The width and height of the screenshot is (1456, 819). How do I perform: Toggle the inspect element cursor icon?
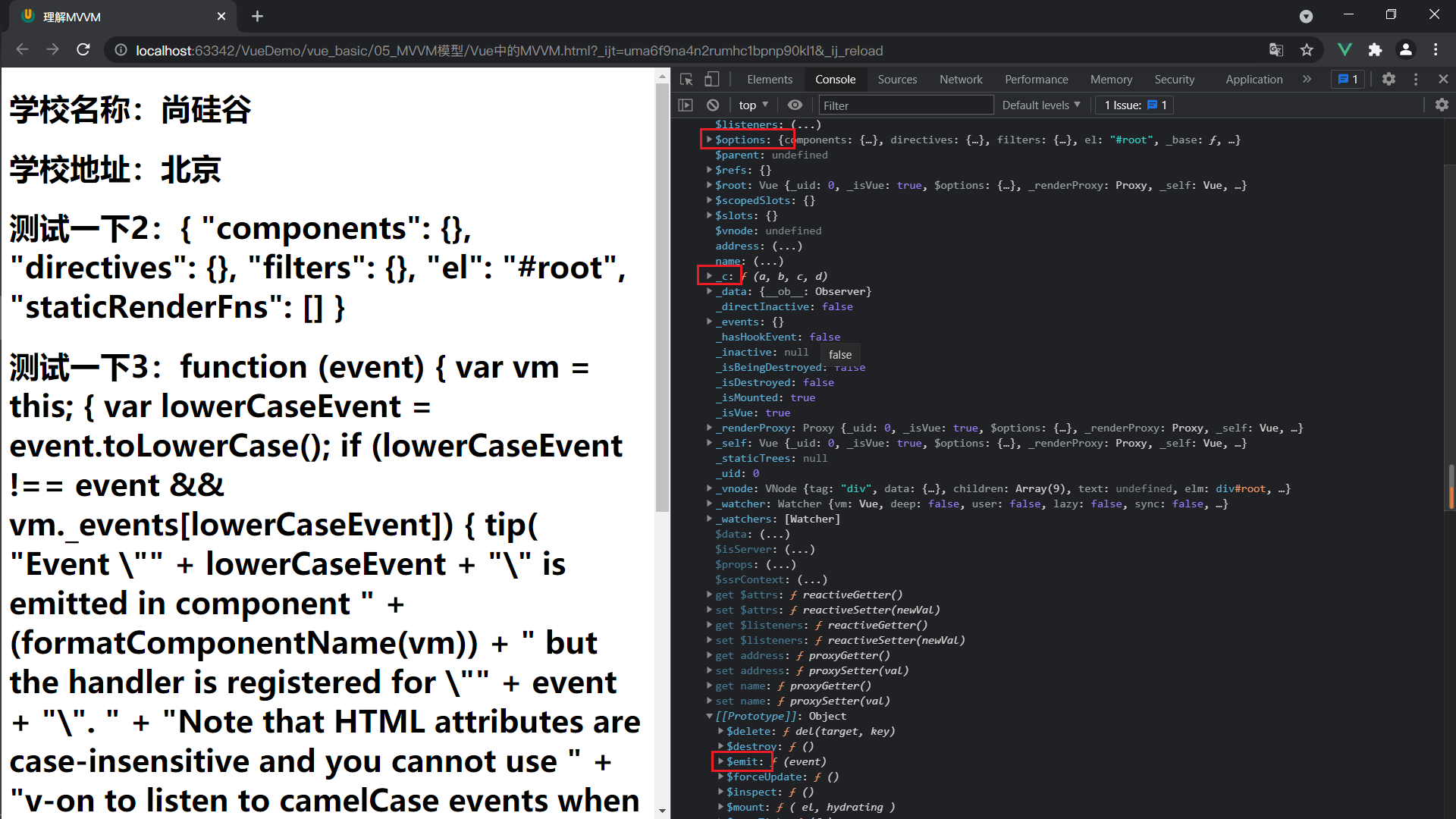(x=687, y=79)
